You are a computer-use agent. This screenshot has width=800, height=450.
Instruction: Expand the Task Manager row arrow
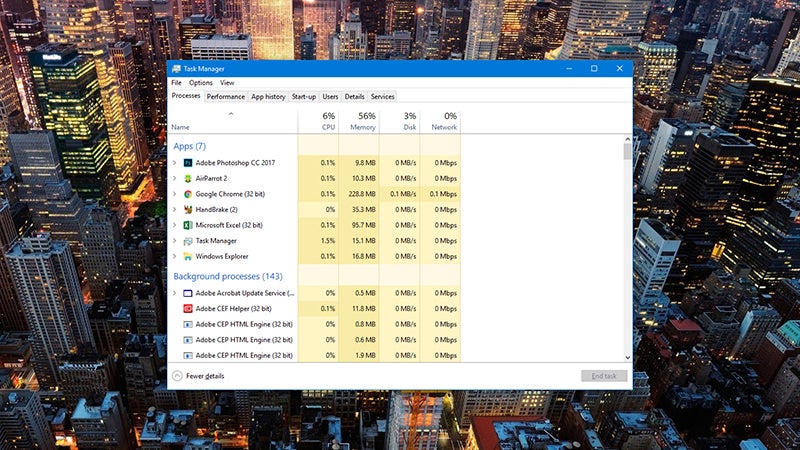[175, 241]
